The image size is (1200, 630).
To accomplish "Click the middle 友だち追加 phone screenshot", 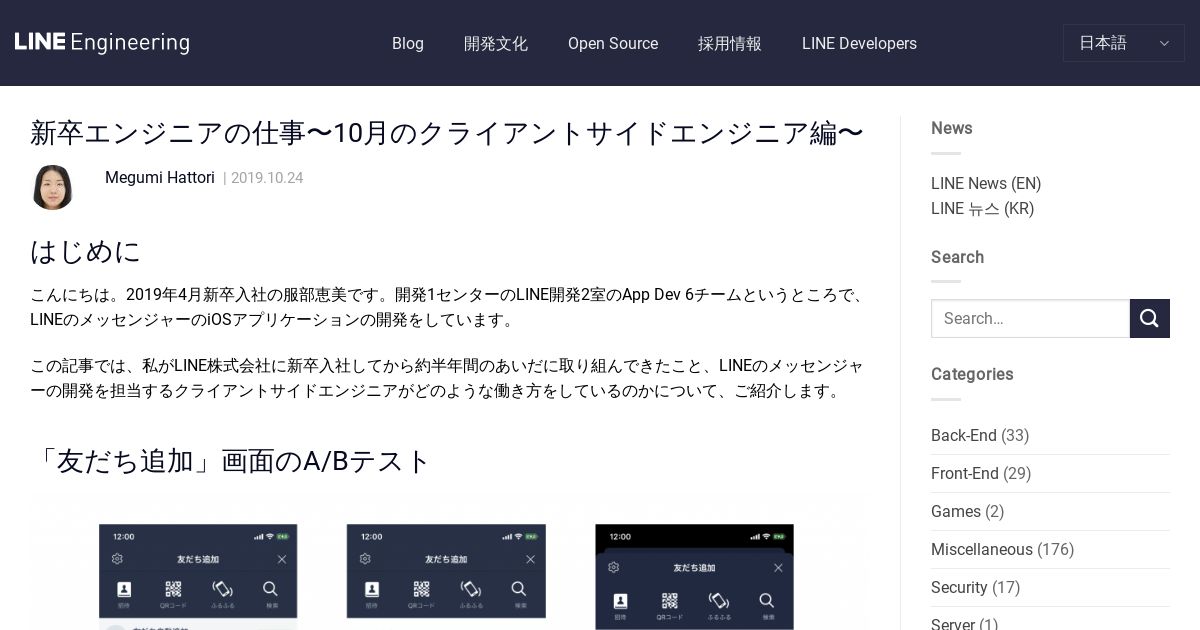I will pyautogui.click(x=446, y=571).
